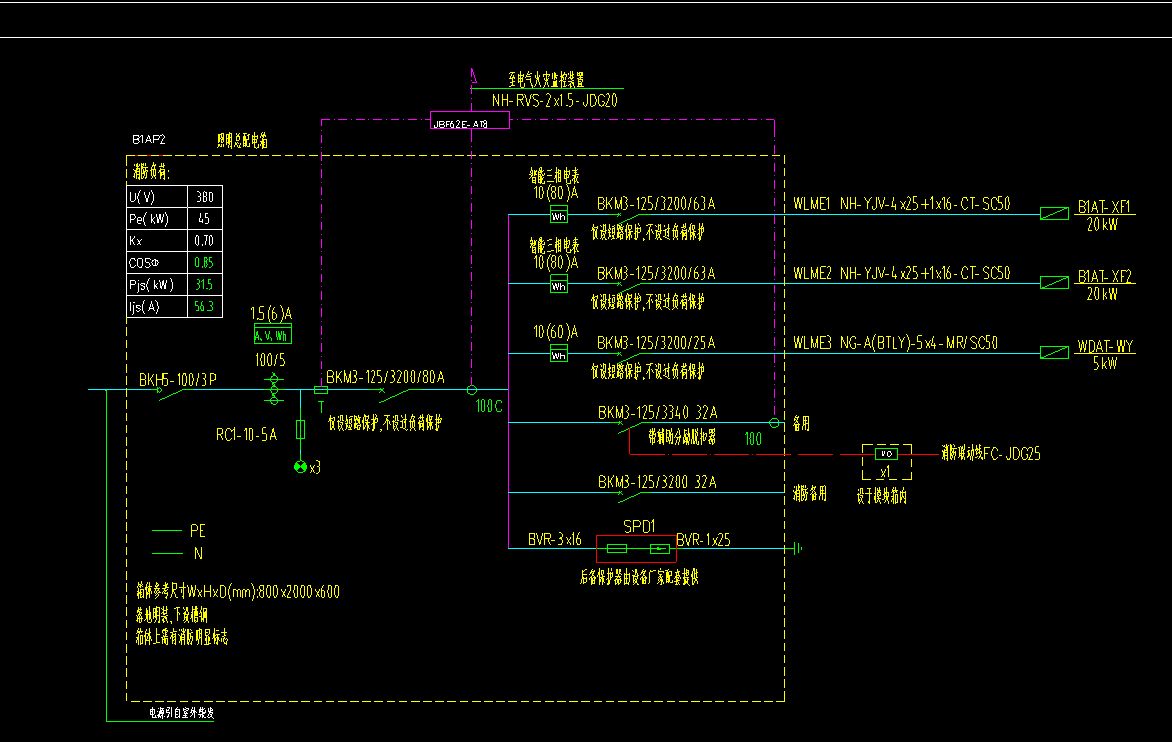Viewport: 1172px width, 742px height.
Task: Click the small T sensor on the incoming line
Action: 321,390
